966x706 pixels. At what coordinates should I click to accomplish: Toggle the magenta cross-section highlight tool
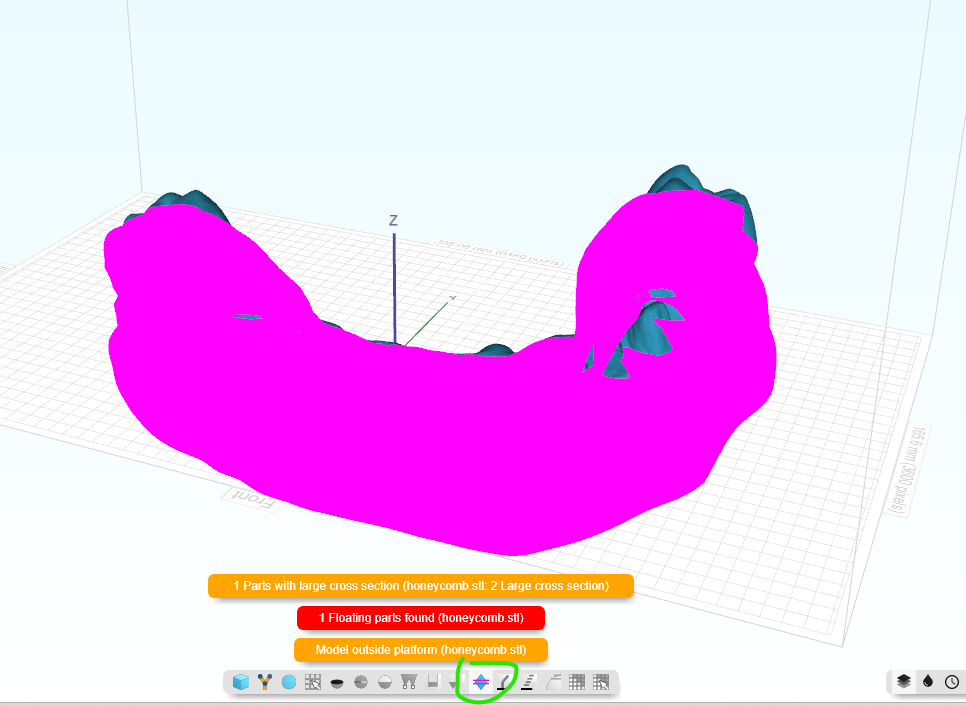pyautogui.click(x=480, y=682)
